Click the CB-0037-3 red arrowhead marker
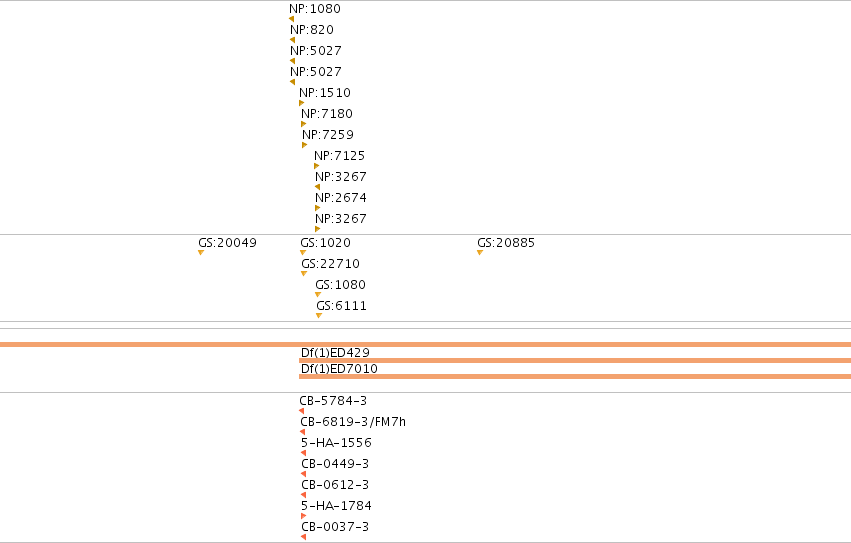The width and height of the screenshot is (851, 543). 304,537
